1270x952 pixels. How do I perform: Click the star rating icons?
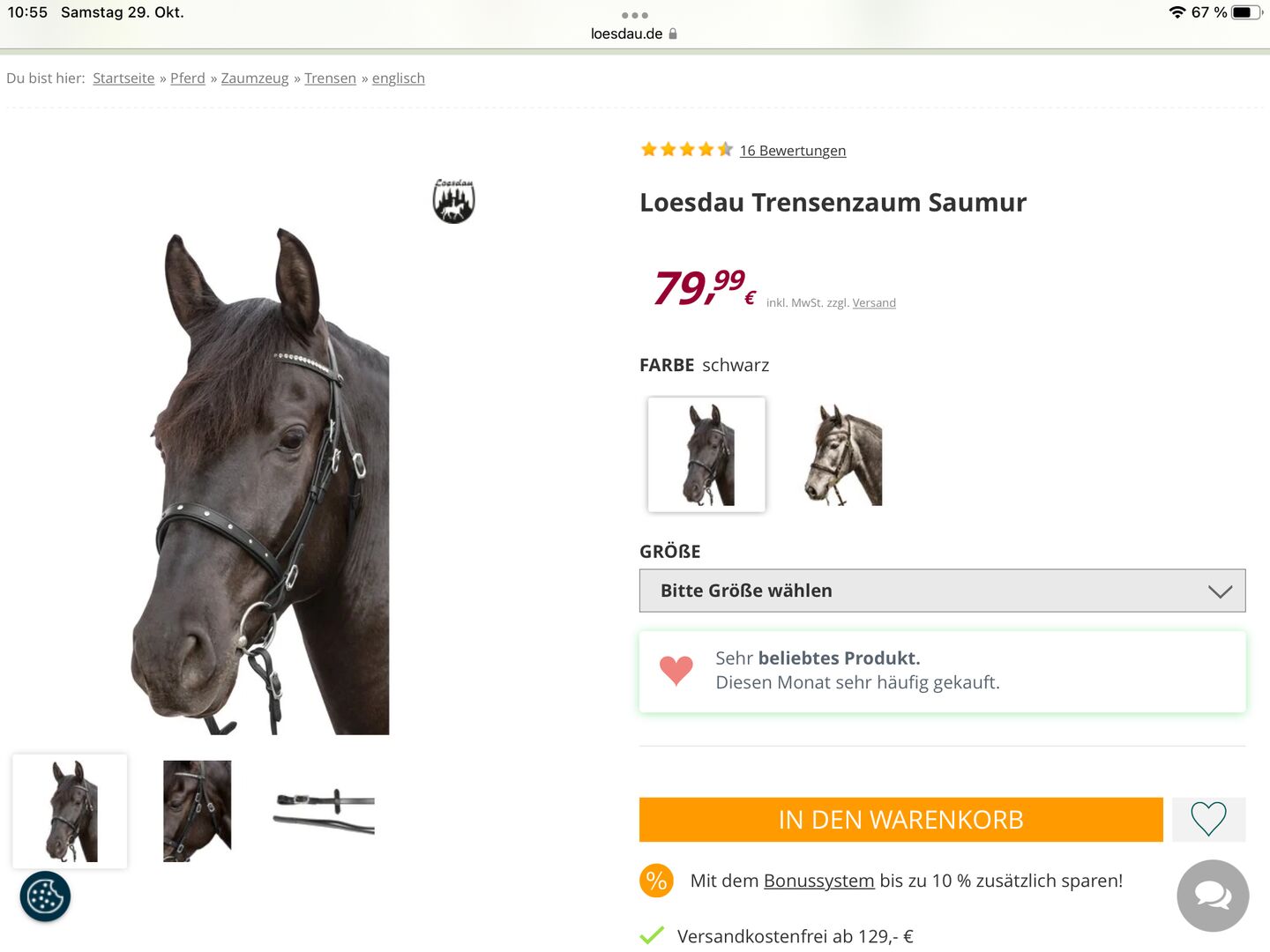point(686,150)
